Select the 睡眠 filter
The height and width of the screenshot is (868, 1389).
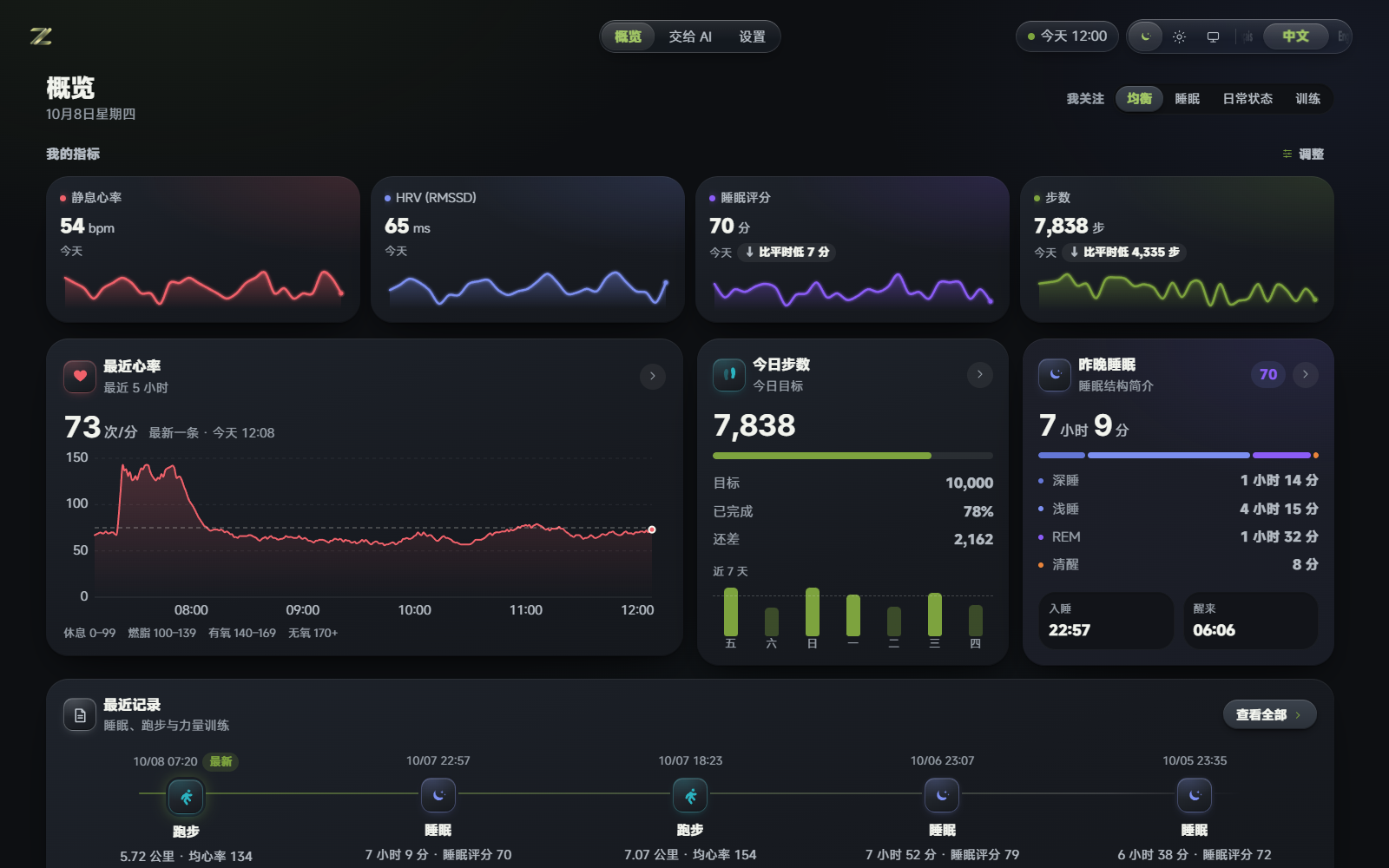1187,99
